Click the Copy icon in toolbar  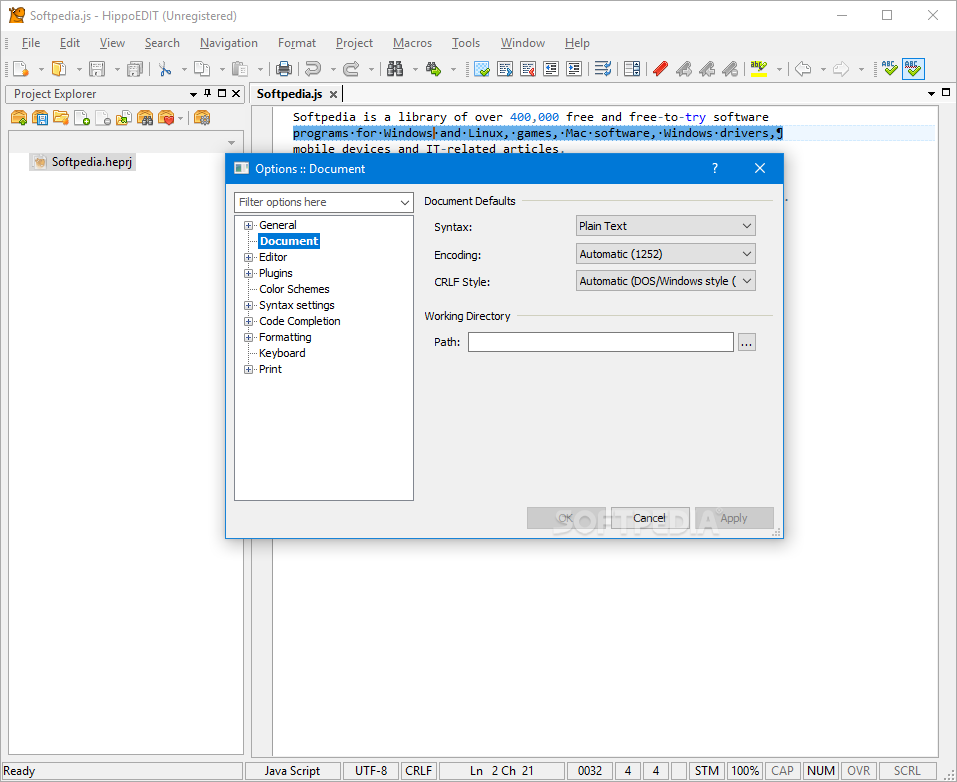[202, 69]
